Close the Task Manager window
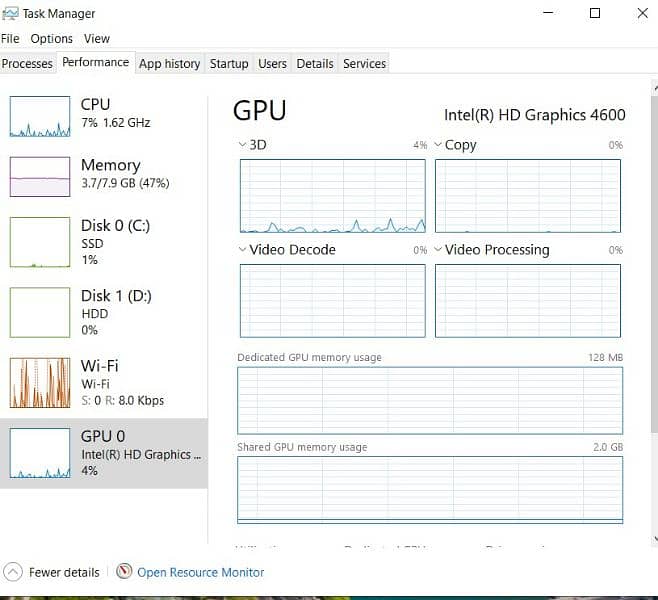Image resolution: width=658 pixels, height=600 pixels. 642,13
